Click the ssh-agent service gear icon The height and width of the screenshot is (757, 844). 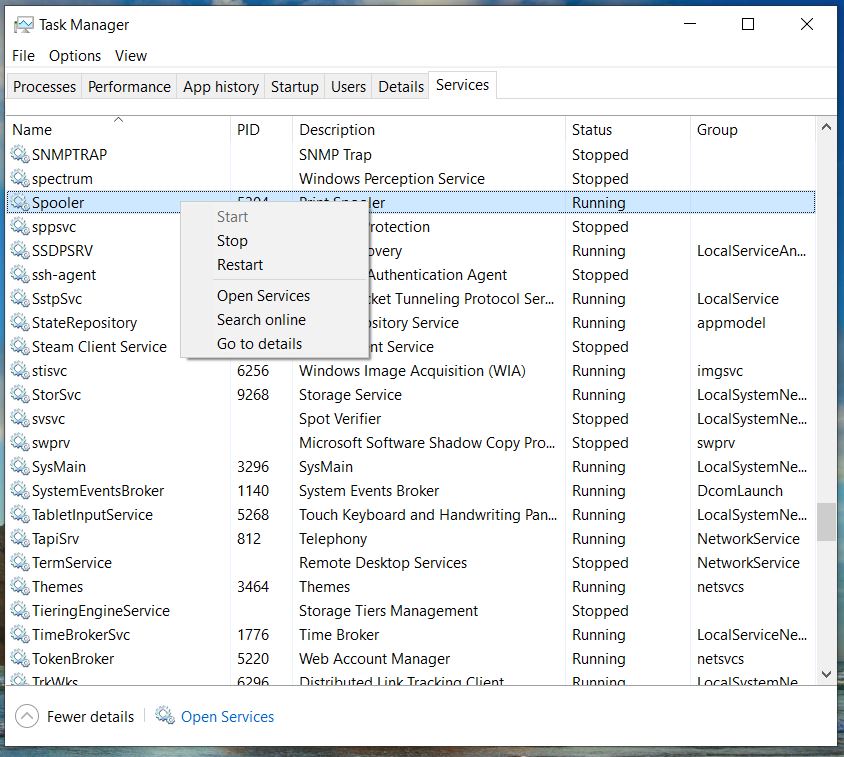point(20,274)
